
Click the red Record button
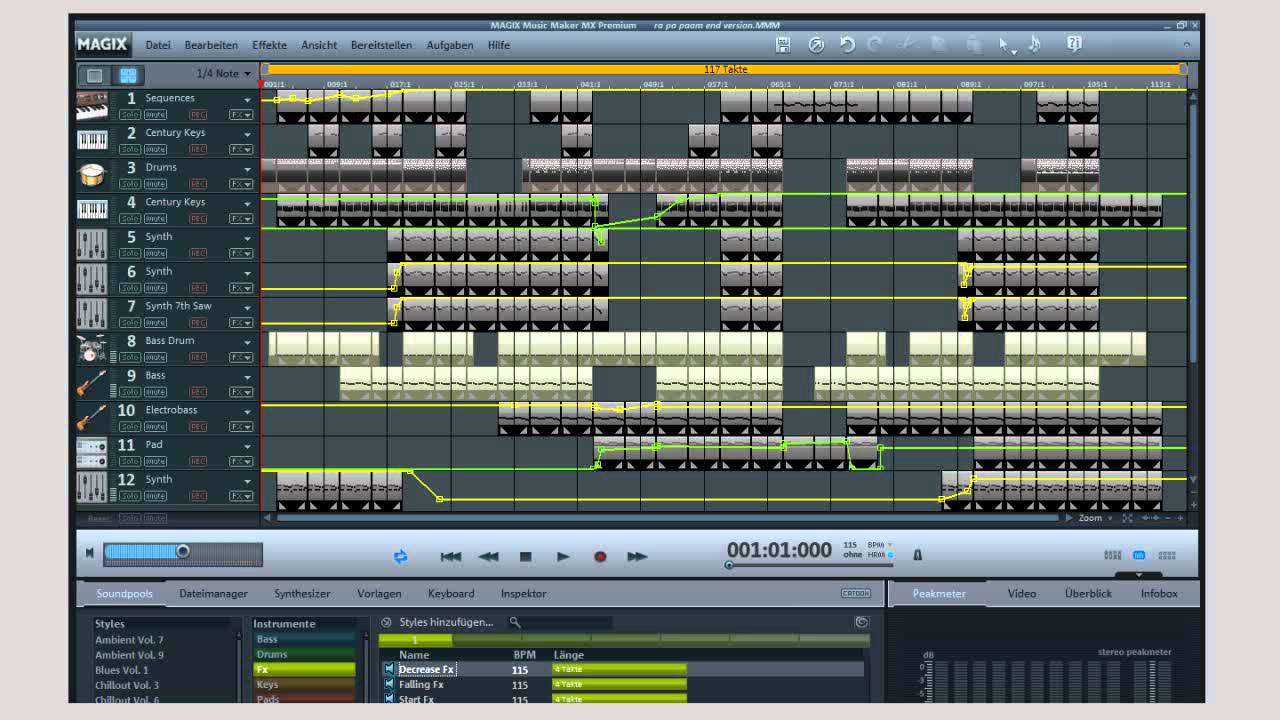coord(600,556)
